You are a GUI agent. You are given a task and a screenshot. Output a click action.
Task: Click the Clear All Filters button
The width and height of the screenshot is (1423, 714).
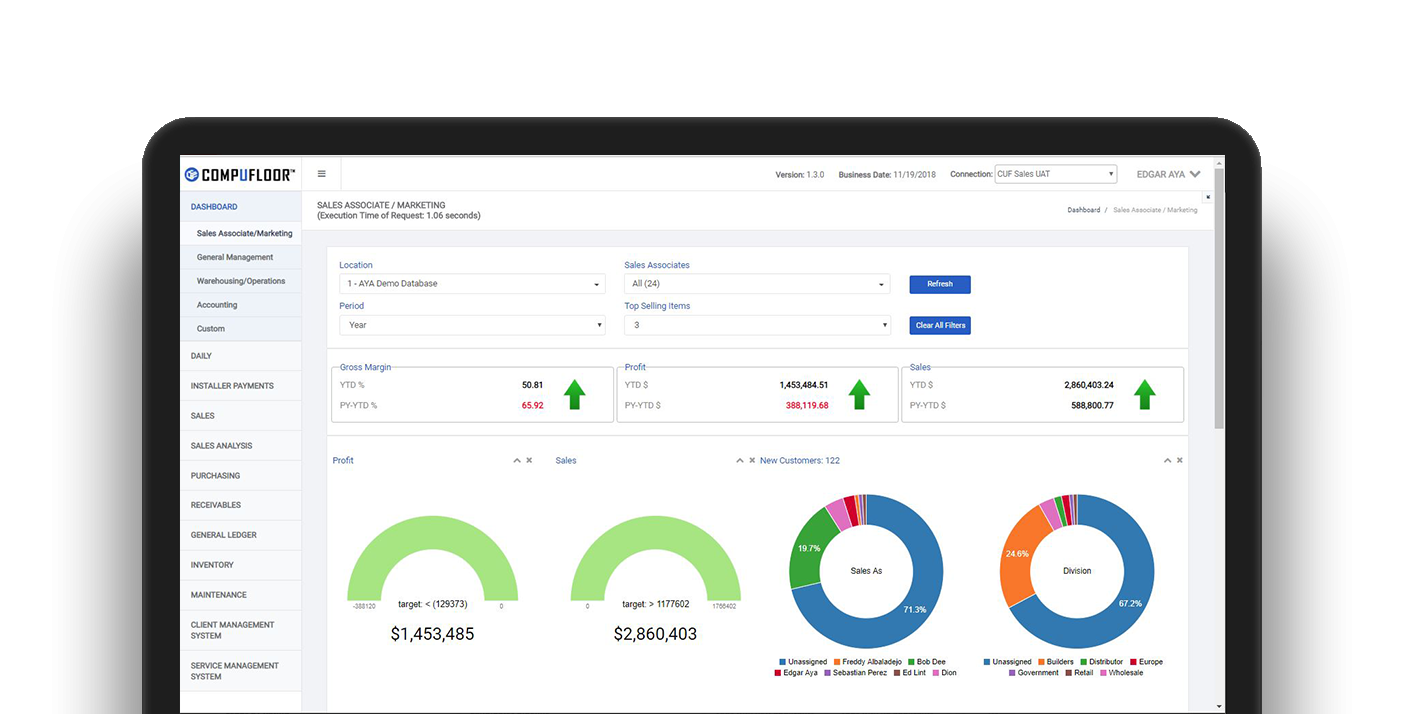(x=939, y=325)
